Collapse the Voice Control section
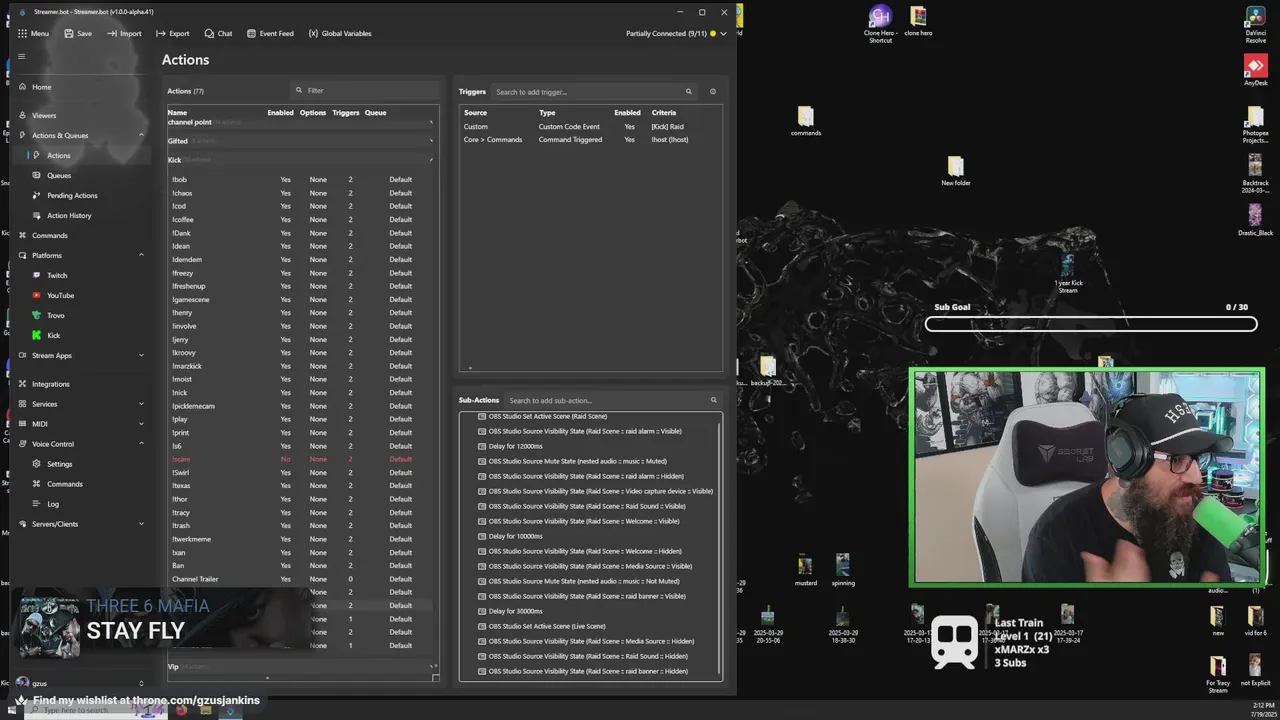 141,444
